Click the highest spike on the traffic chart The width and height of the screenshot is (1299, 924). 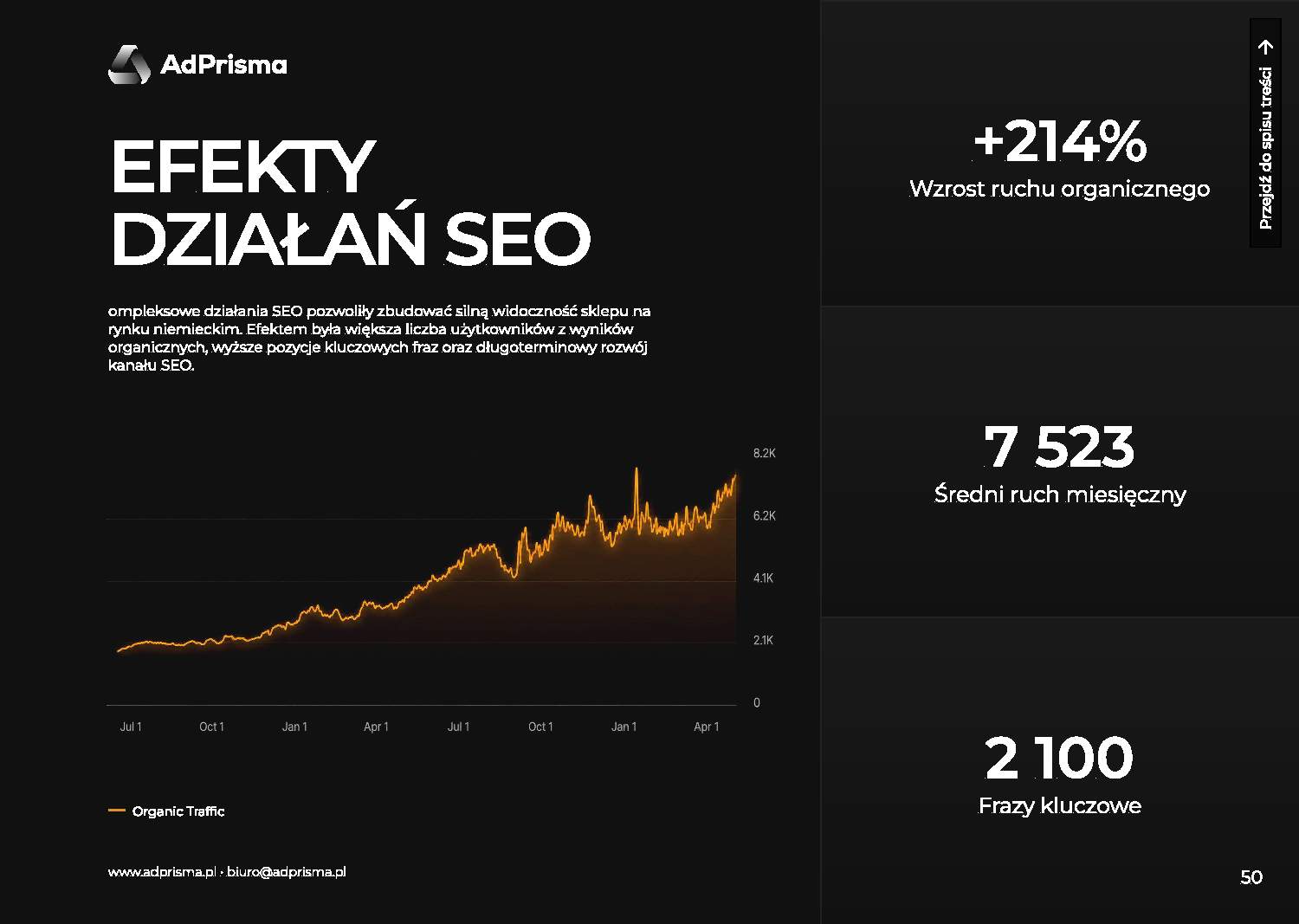point(637,472)
